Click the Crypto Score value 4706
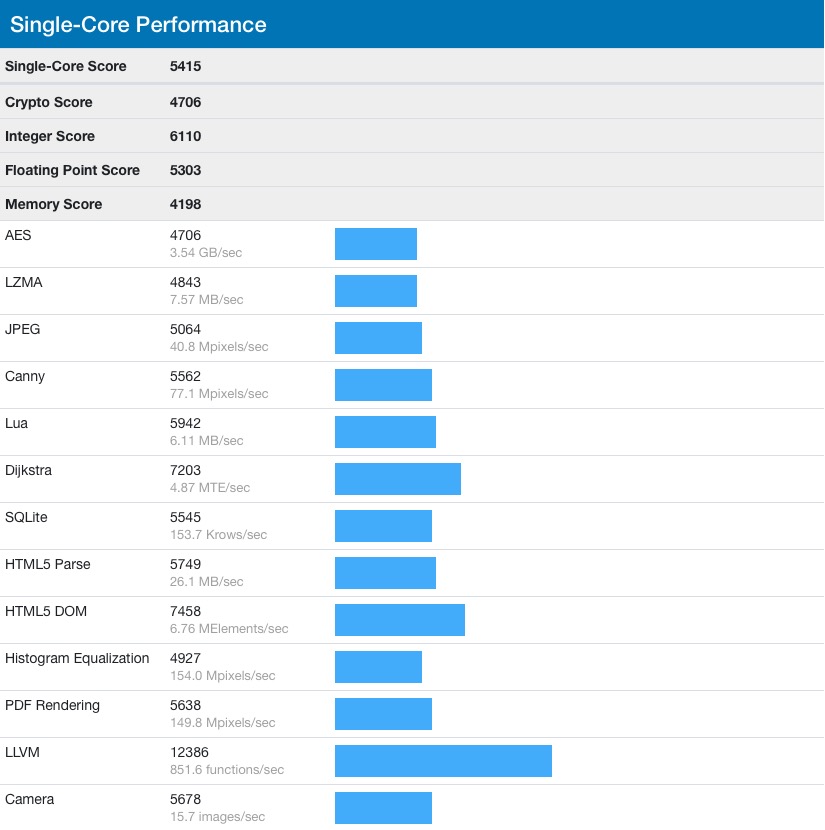 pos(186,102)
